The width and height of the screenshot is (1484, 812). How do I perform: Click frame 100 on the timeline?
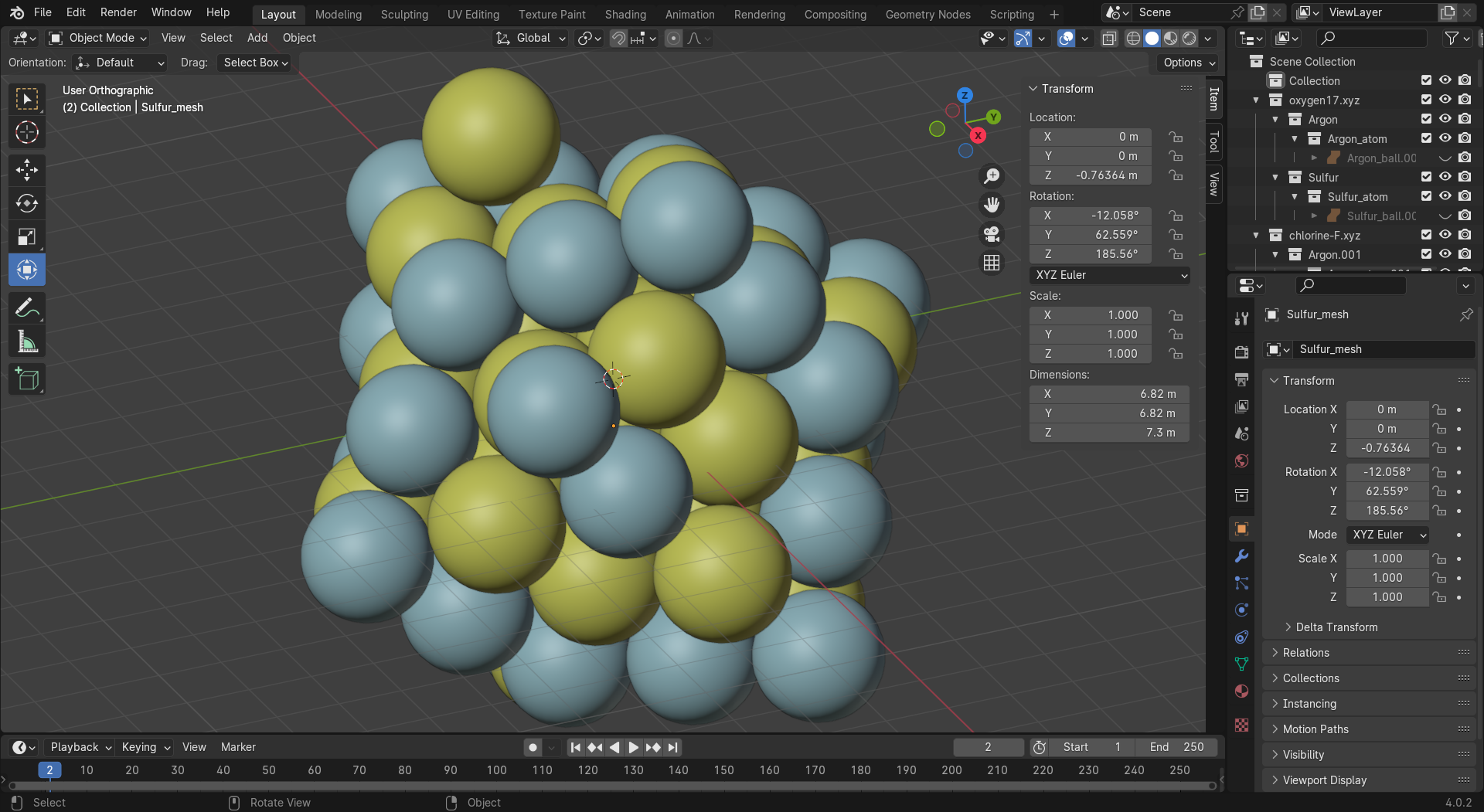pos(496,770)
